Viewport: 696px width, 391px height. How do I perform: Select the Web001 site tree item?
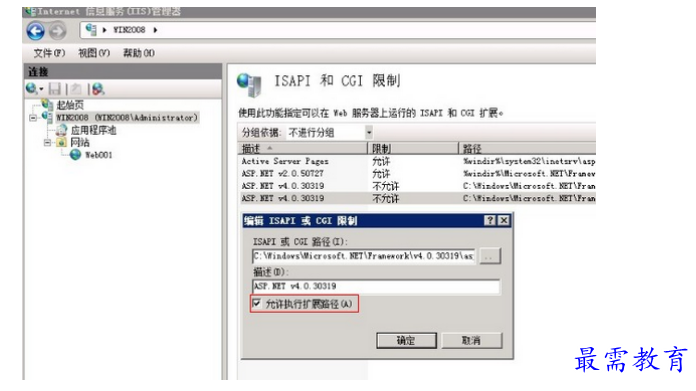[99, 155]
